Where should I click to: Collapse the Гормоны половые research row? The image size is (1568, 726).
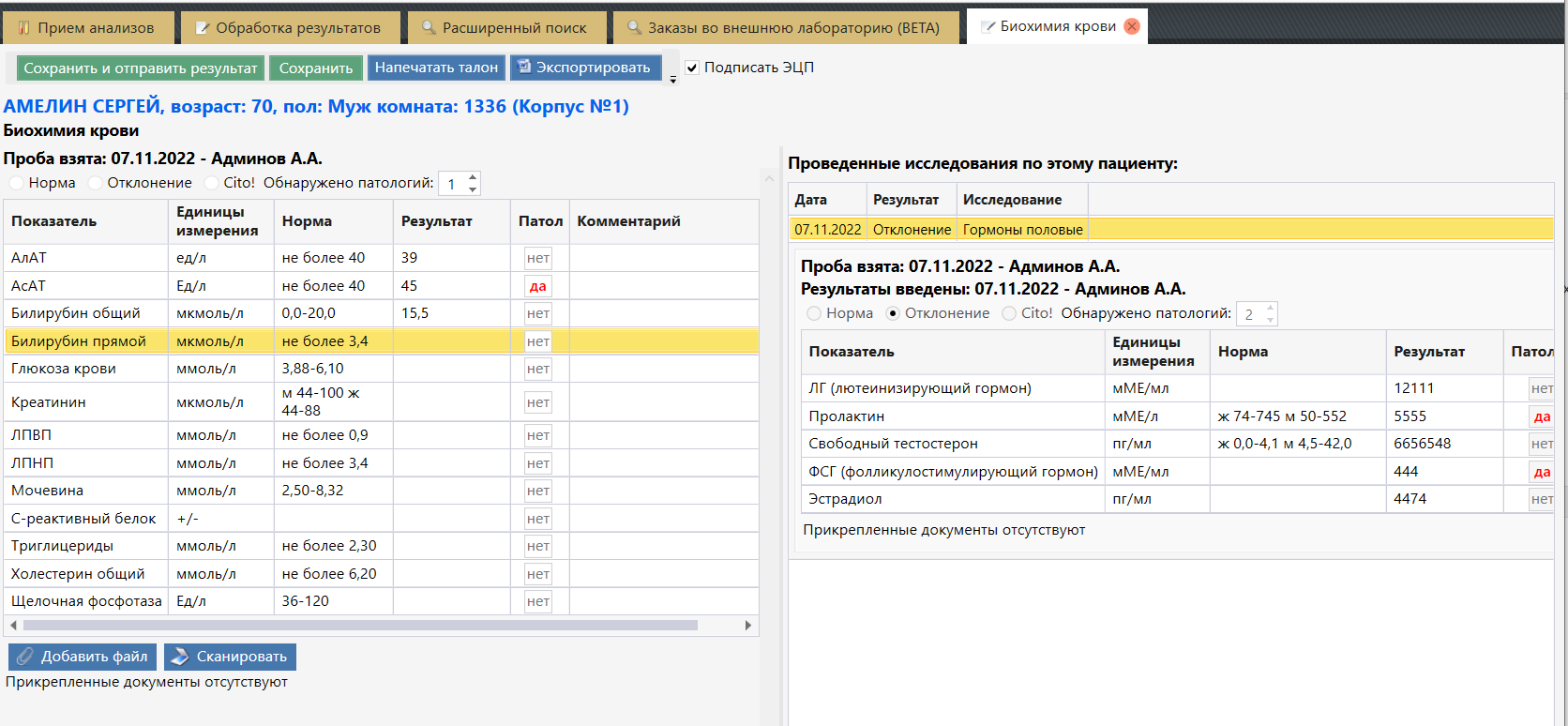click(1022, 230)
